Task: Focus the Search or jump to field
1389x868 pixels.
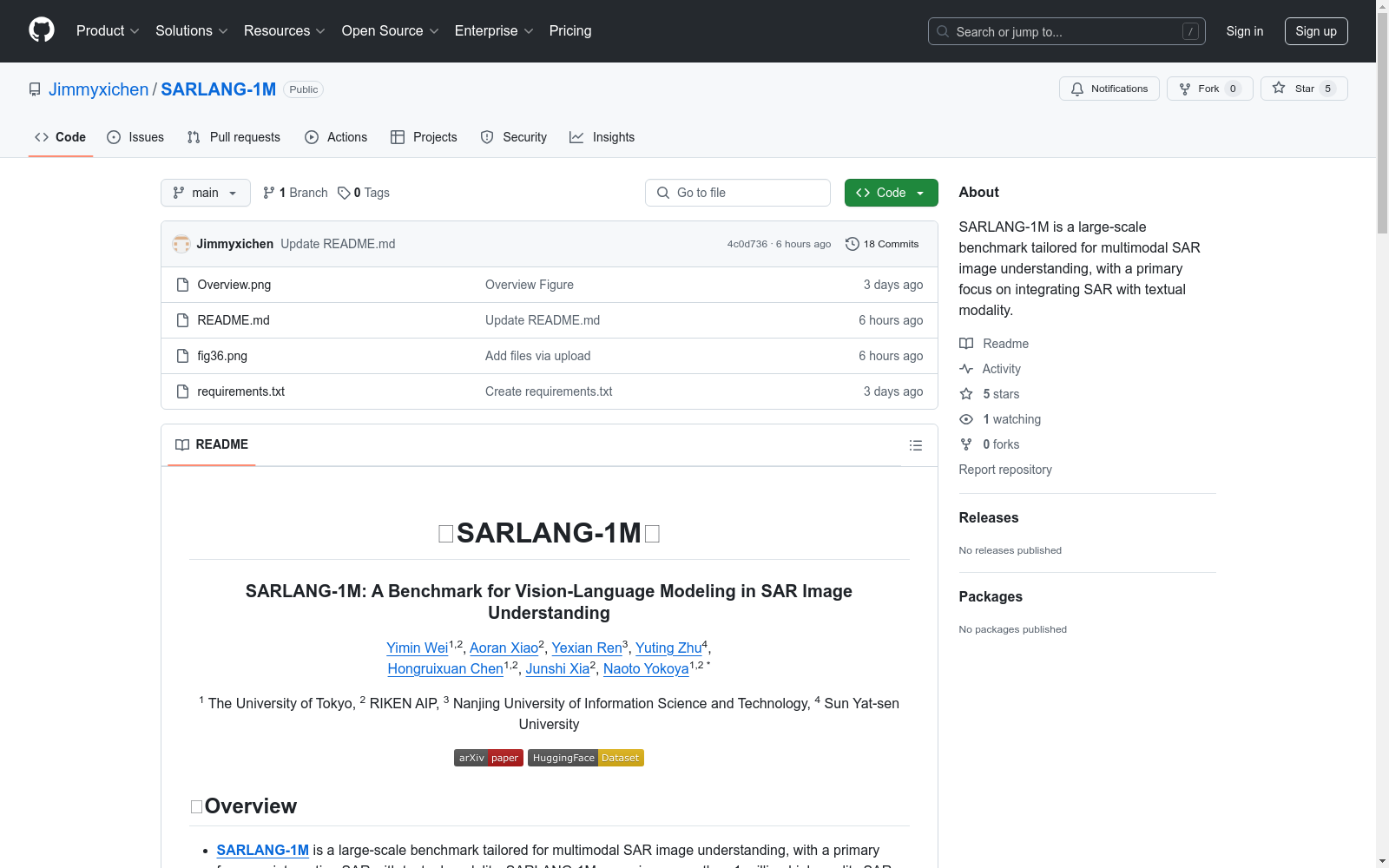Action: 1066,31
